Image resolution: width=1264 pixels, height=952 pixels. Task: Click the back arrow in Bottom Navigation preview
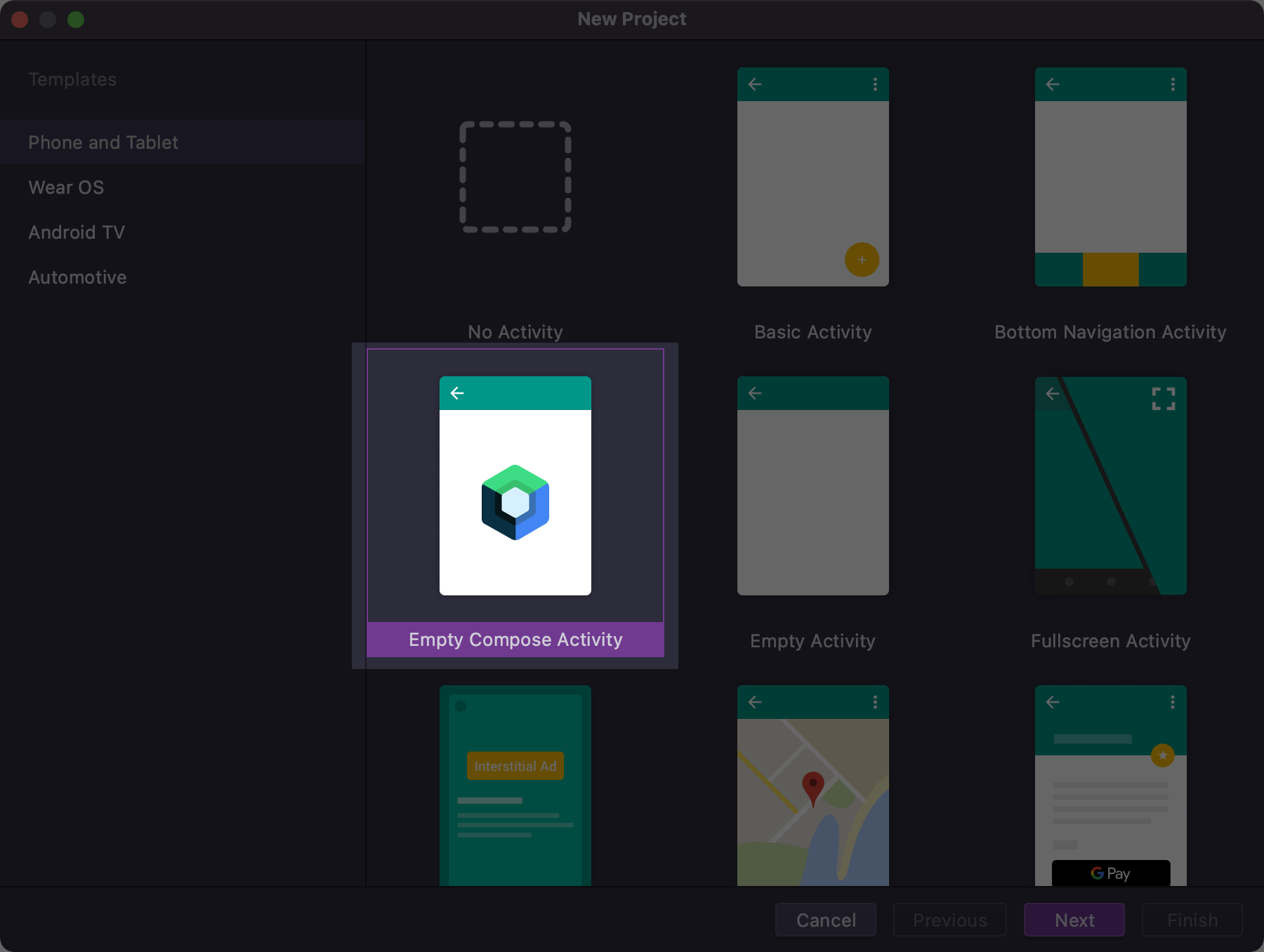(1053, 84)
